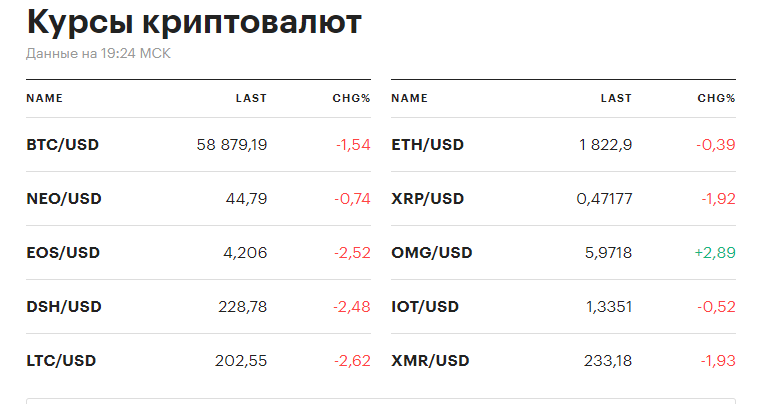Open the BTC/USD pair link

(x=63, y=145)
